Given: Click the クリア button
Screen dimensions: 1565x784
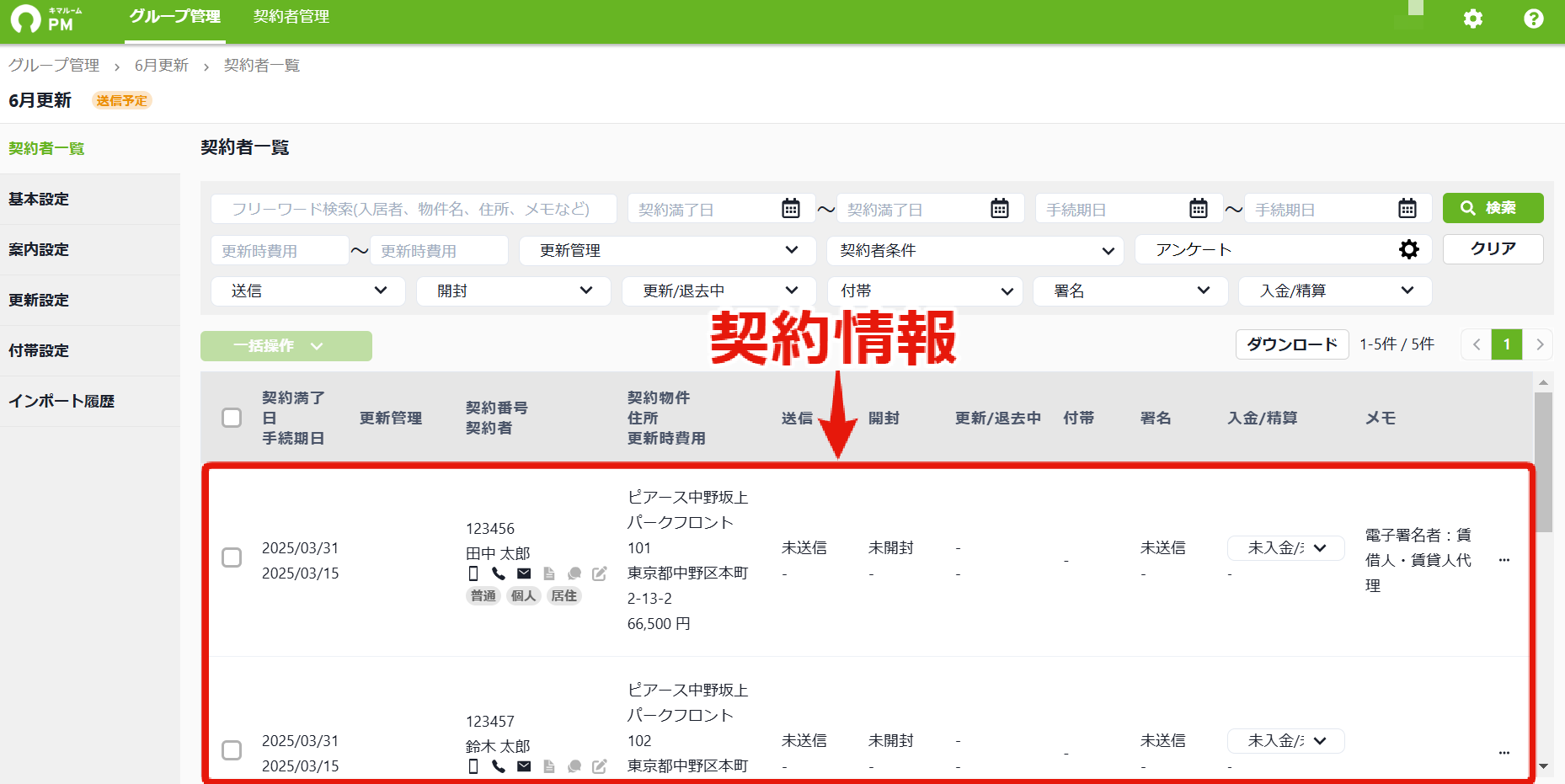Looking at the screenshot, I should pos(1493,249).
